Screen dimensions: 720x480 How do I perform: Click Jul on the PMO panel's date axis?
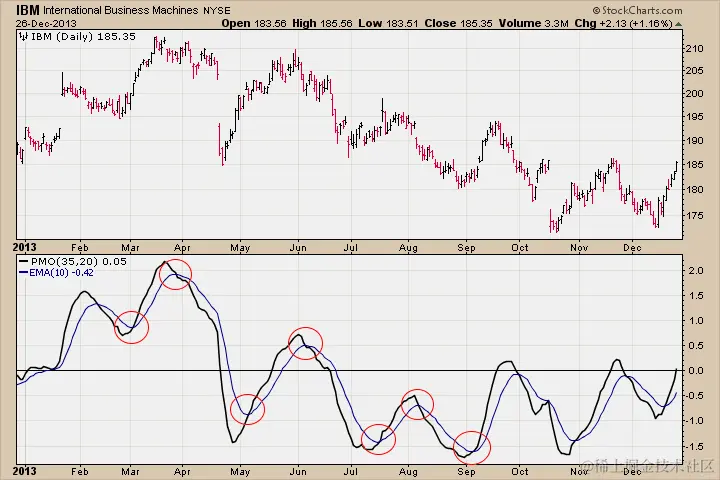coord(350,472)
